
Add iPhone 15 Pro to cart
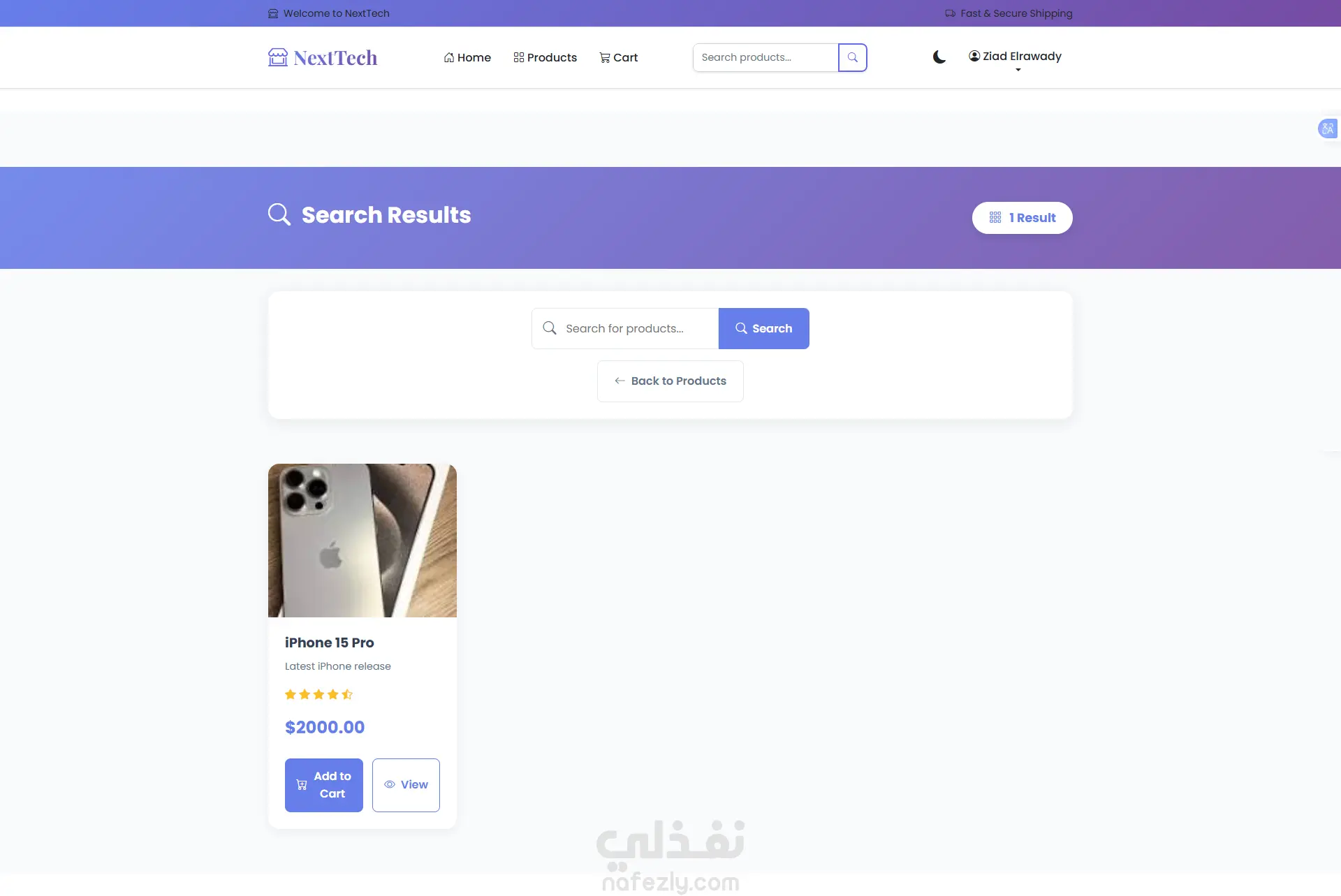click(323, 785)
